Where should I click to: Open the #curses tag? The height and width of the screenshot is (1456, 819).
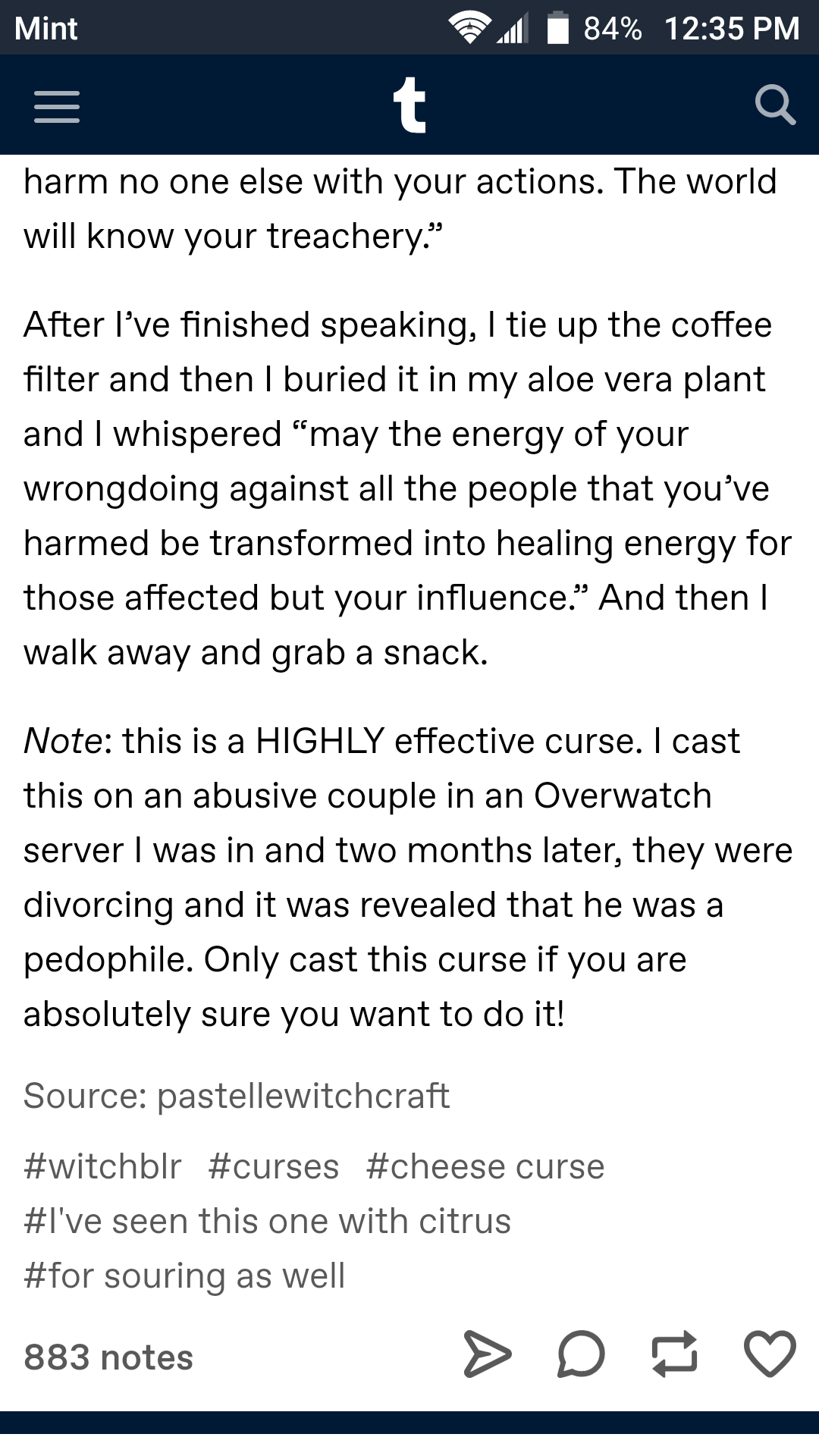pos(274,1166)
